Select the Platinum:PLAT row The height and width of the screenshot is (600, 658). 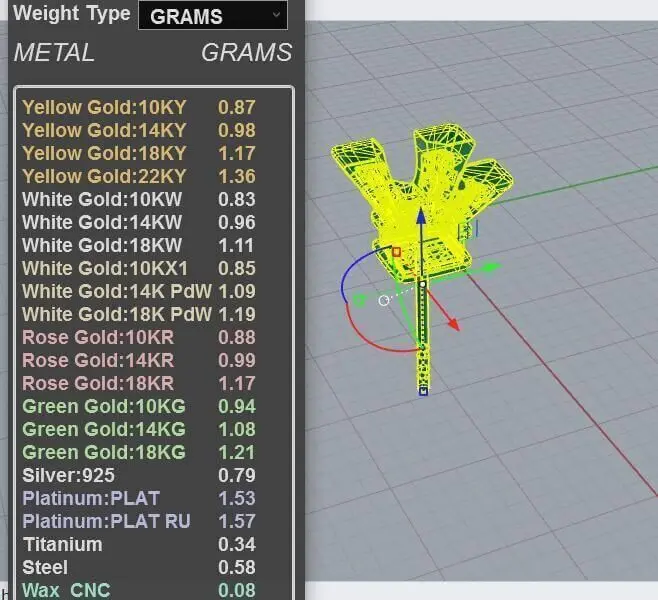click(139, 498)
